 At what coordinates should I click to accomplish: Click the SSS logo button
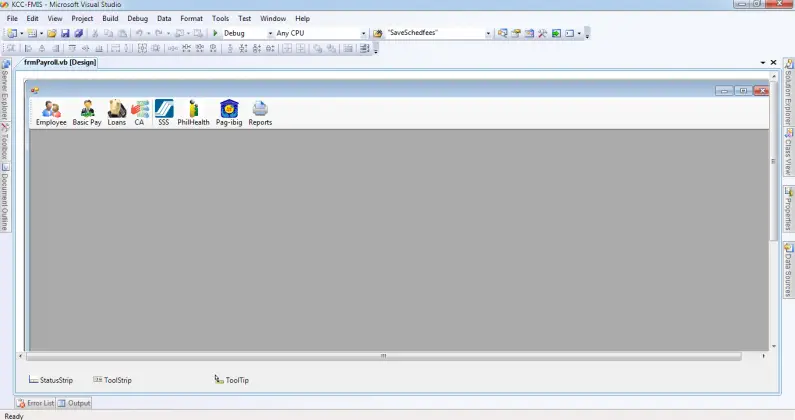164,113
